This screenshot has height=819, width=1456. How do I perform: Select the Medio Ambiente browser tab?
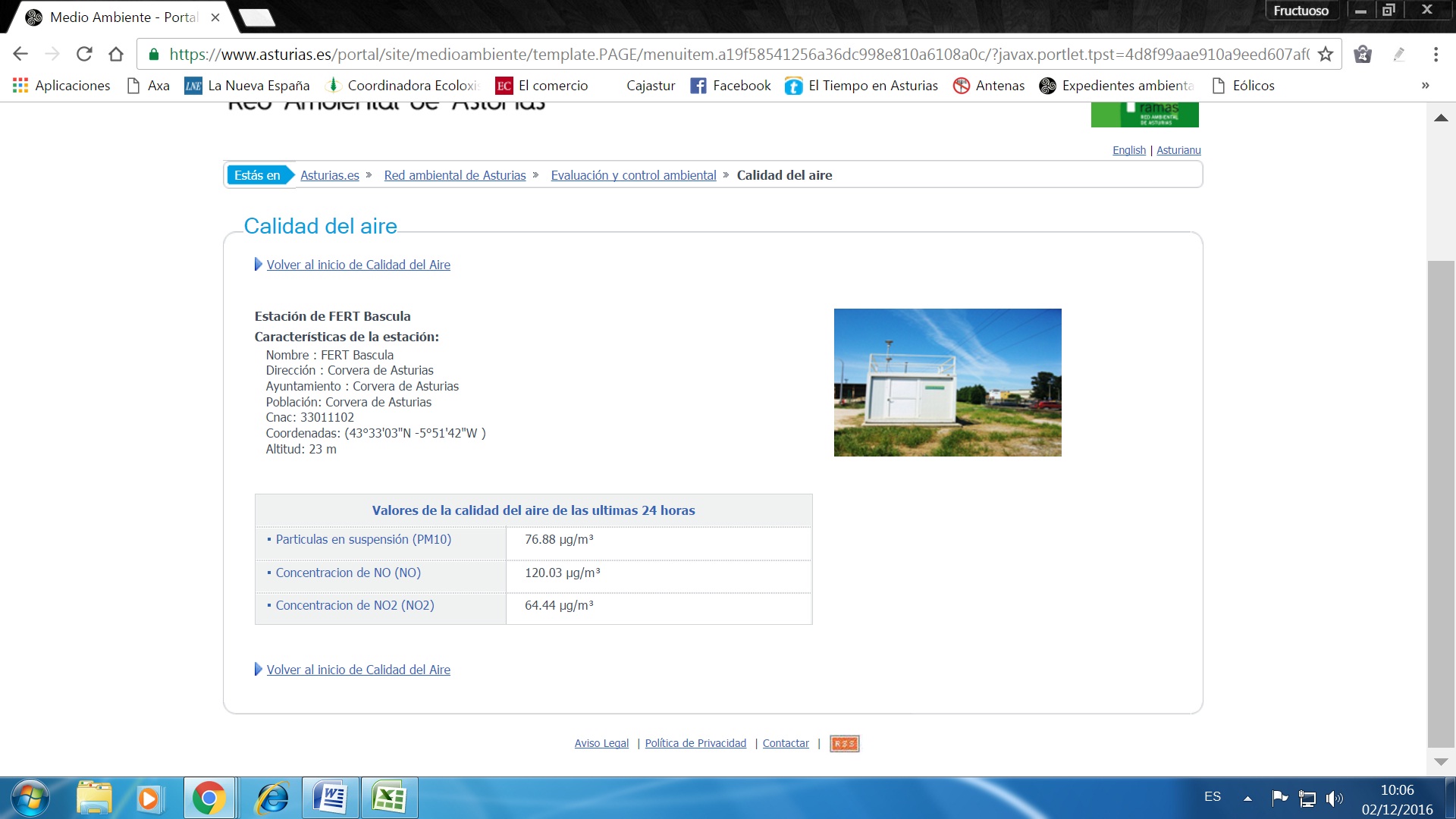(x=121, y=17)
